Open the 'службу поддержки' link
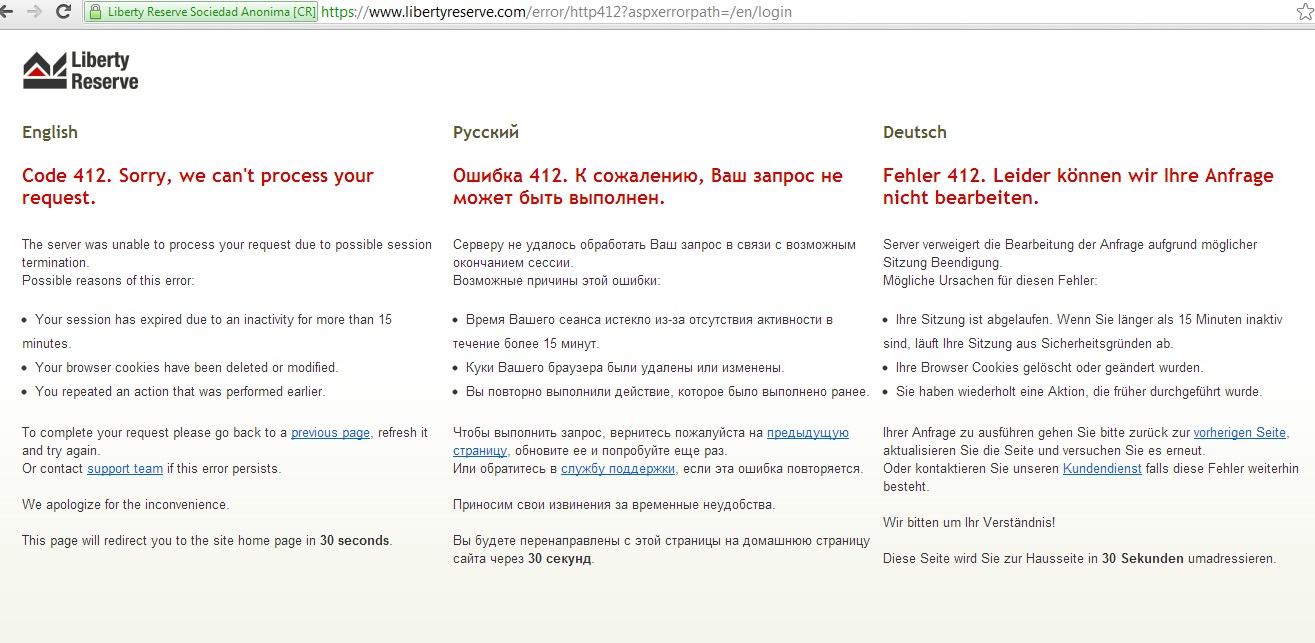Viewport: 1315px width, 643px height. (x=618, y=469)
